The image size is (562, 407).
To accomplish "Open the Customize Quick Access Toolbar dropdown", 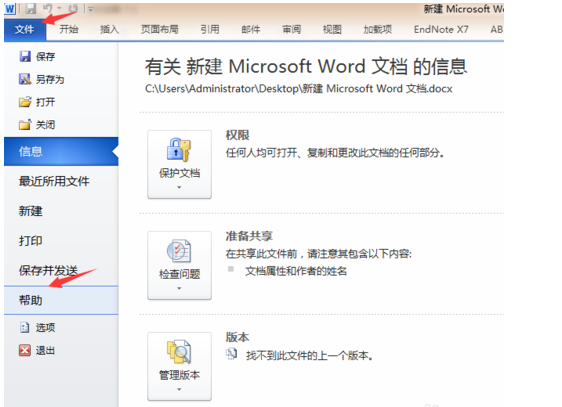I will tap(90, 9).
